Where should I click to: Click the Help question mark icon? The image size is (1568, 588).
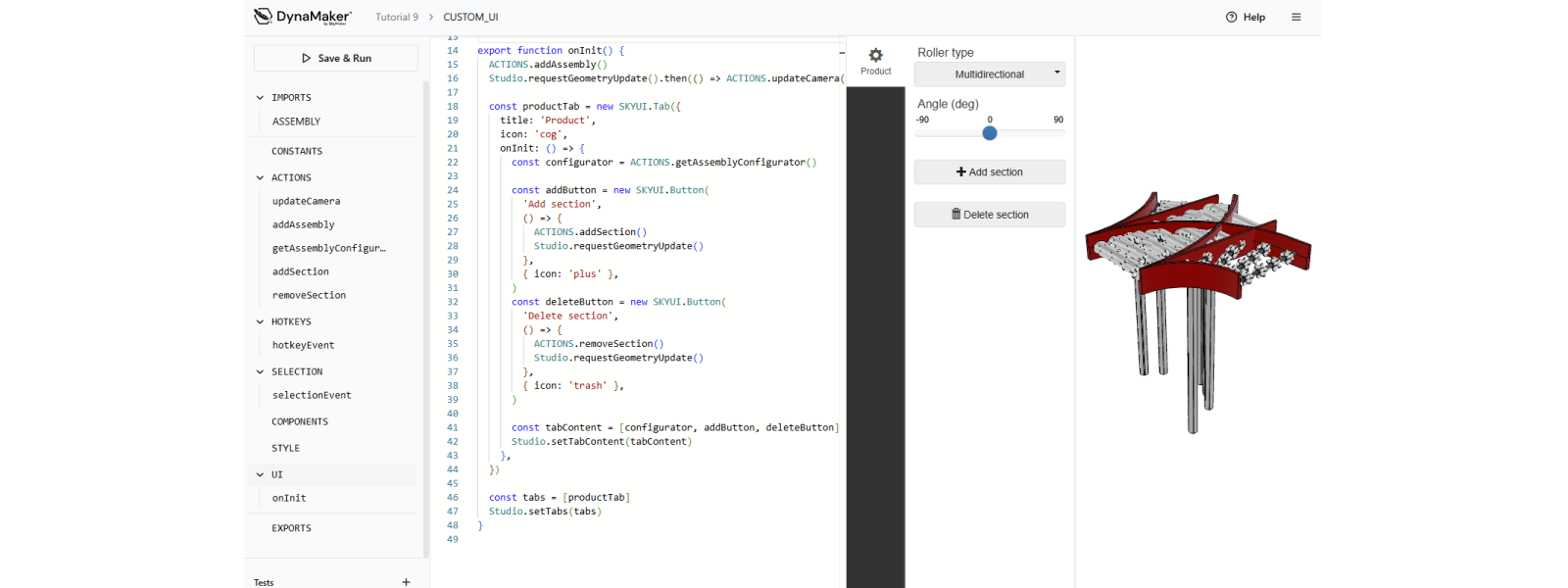[x=1232, y=17]
